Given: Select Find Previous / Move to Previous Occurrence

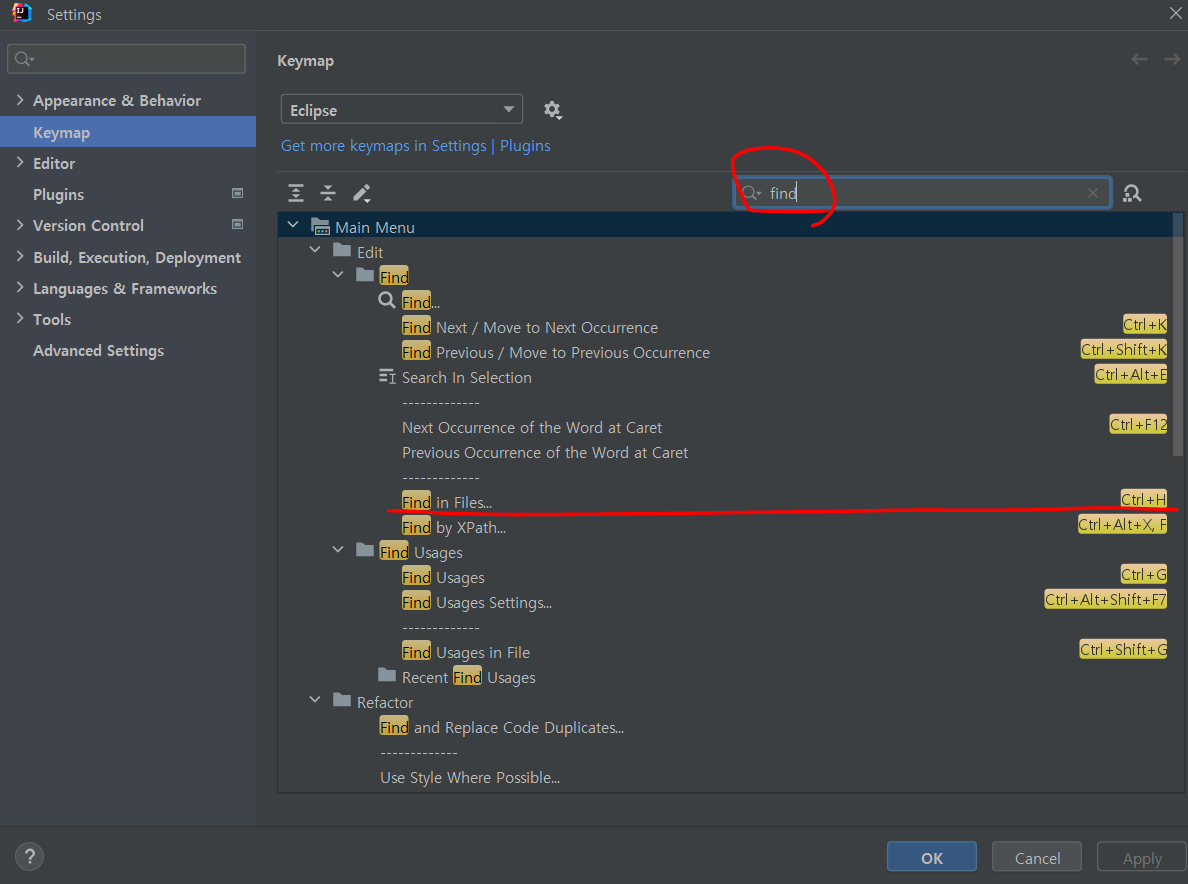Looking at the screenshot, I should coord(555,352).
